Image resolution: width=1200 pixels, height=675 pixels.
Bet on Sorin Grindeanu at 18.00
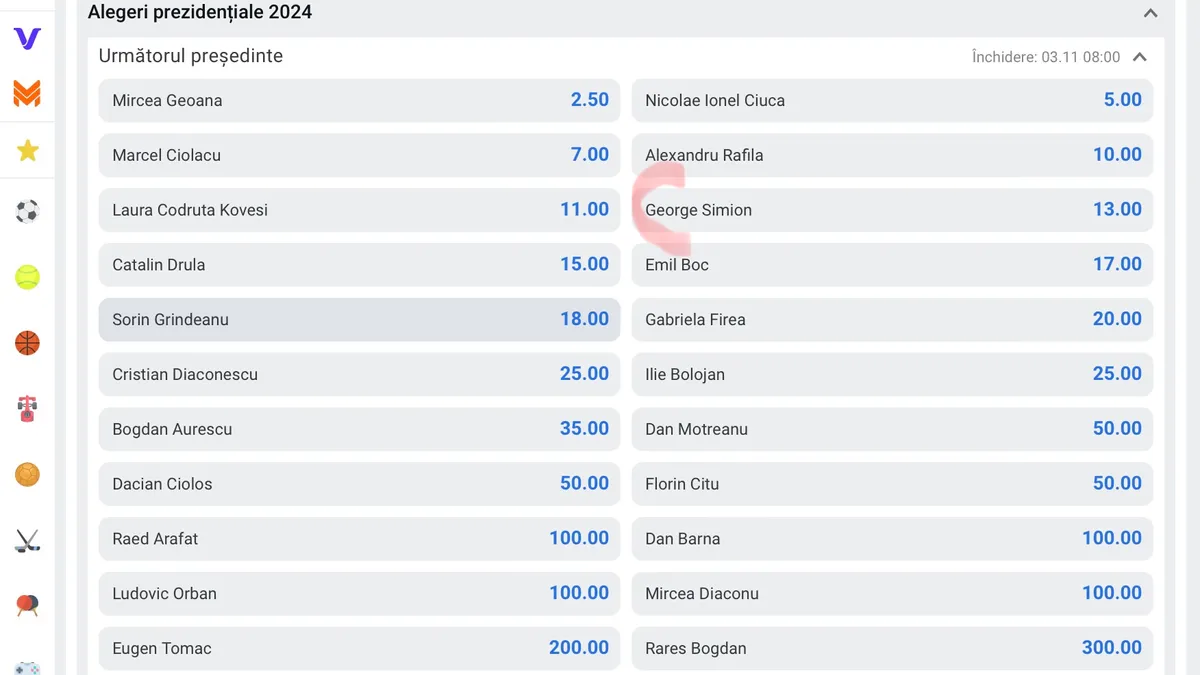359,320
